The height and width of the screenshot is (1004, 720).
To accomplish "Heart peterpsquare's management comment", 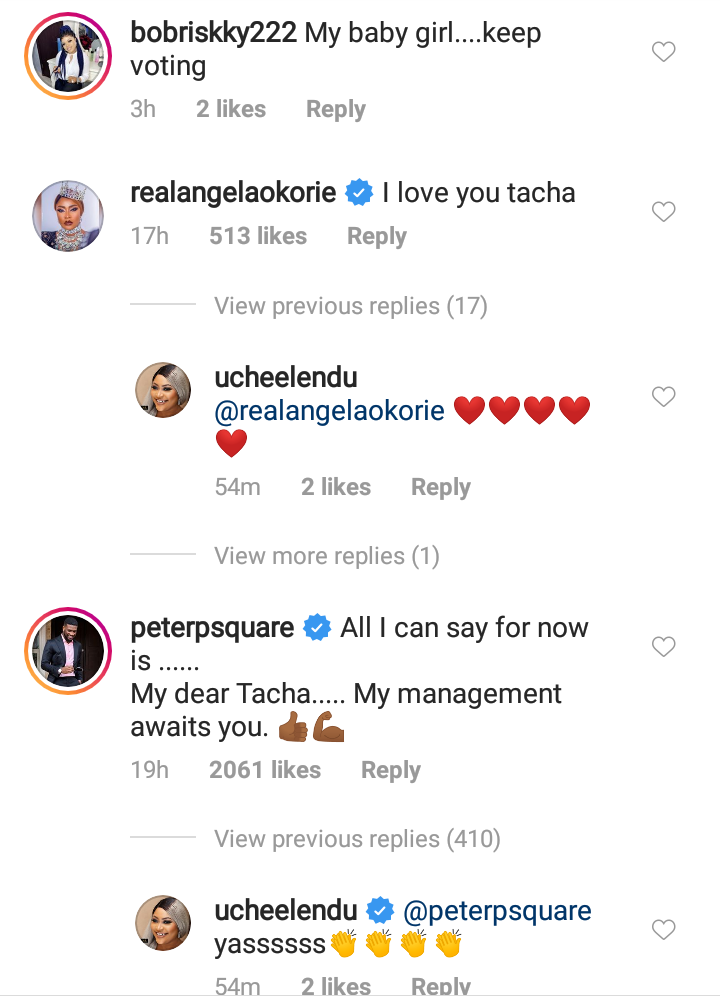I will [664, 647].
